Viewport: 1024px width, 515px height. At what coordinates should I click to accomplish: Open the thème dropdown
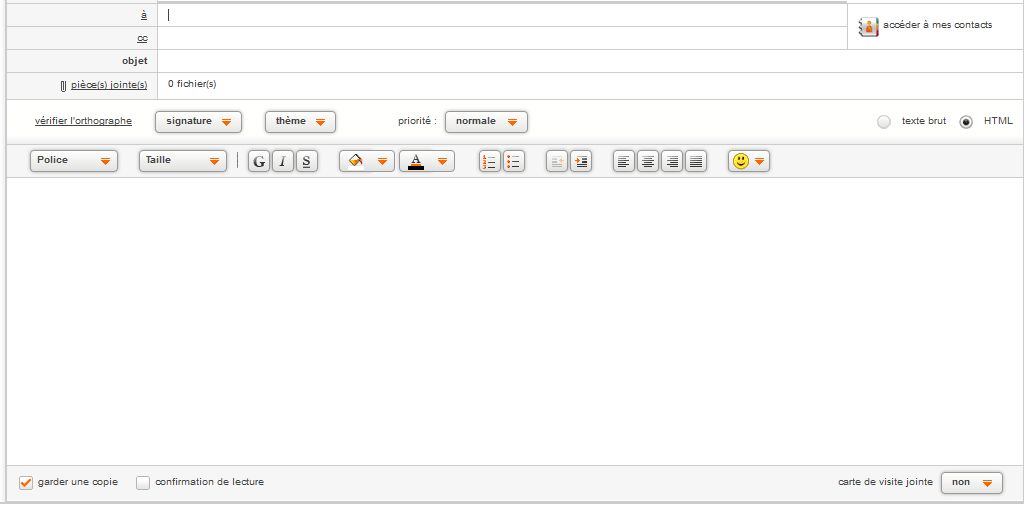(300, 122)
